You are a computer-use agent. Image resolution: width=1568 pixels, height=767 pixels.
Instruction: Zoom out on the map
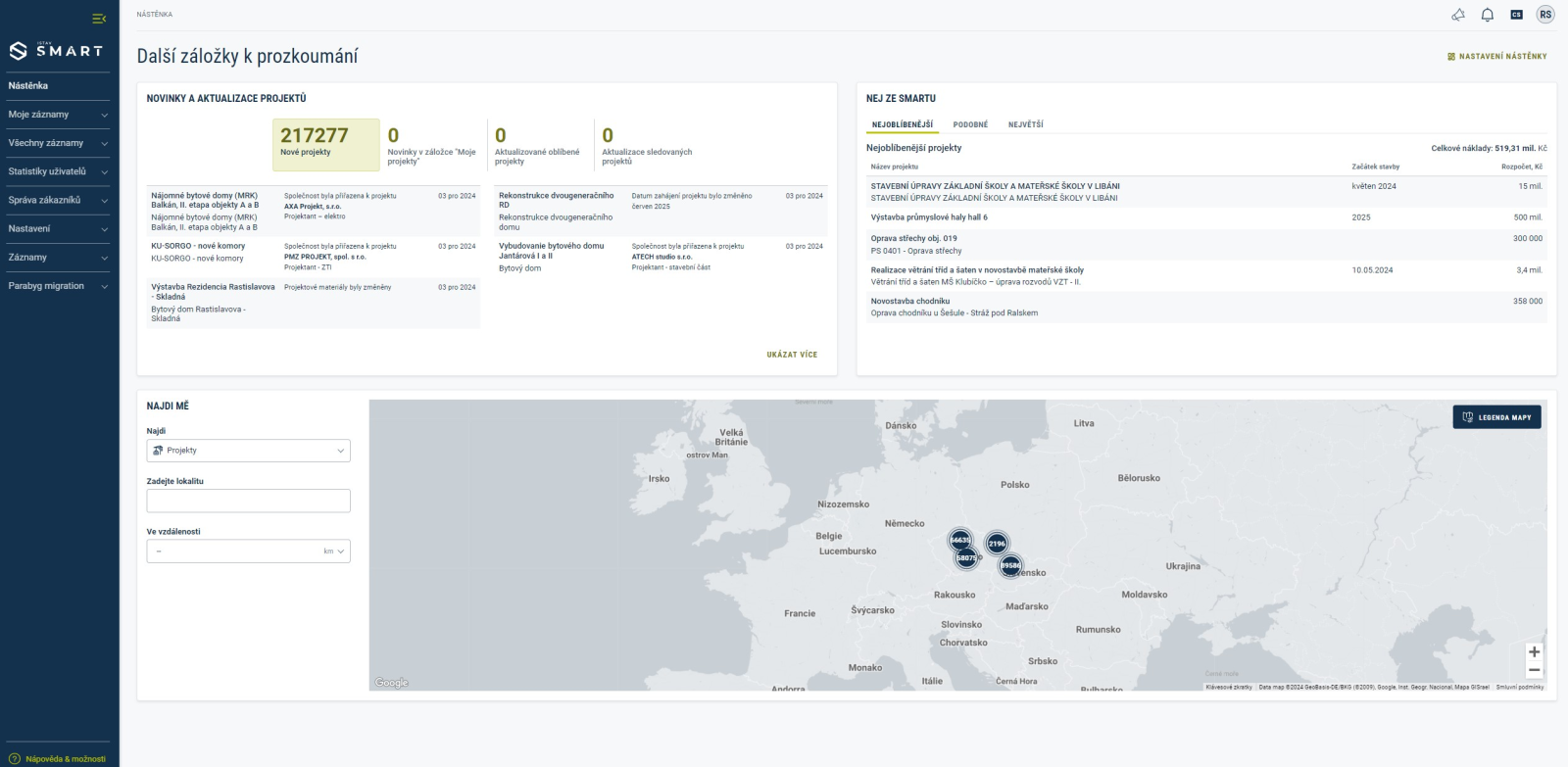coord(1534,671)
